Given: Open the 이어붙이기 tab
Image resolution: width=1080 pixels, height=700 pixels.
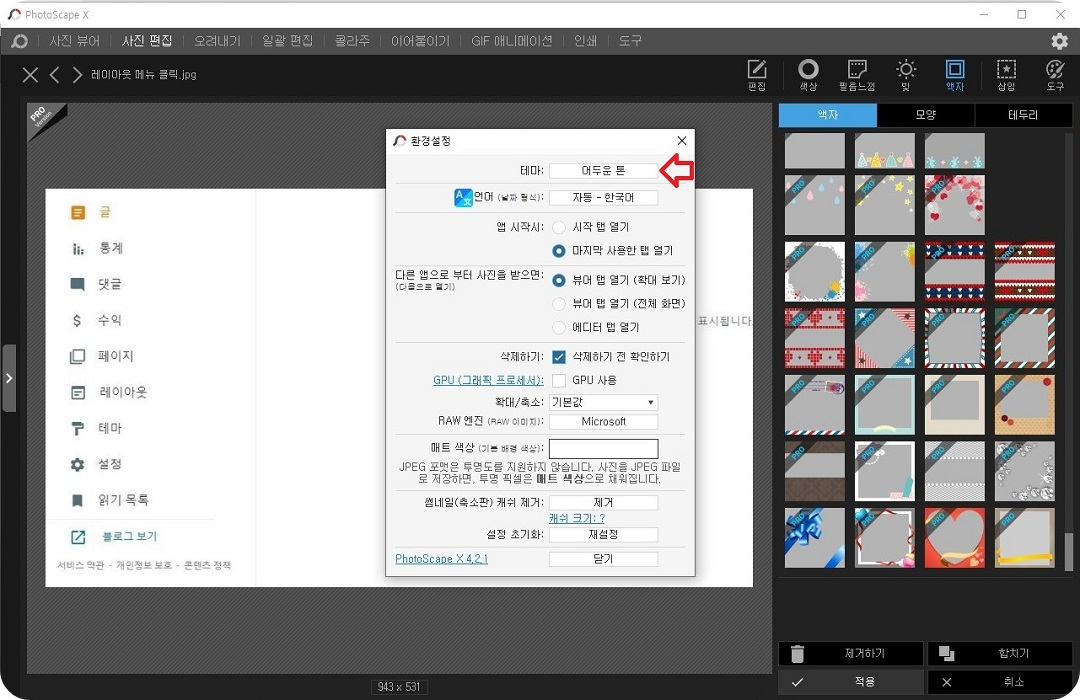Looking at the screenshot, I should (420, 41).
